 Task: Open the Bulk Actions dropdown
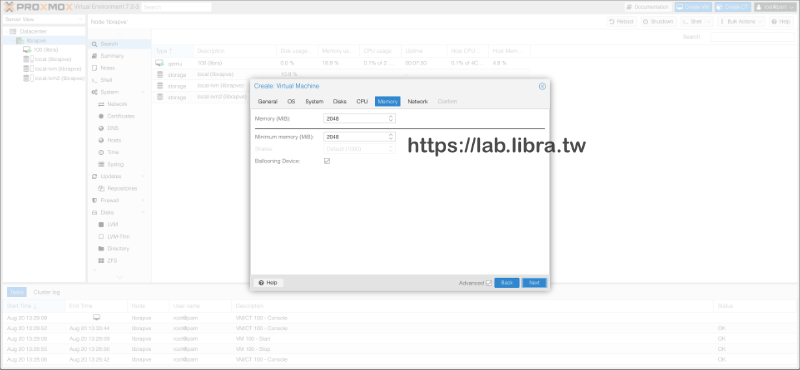click(741, 22)
